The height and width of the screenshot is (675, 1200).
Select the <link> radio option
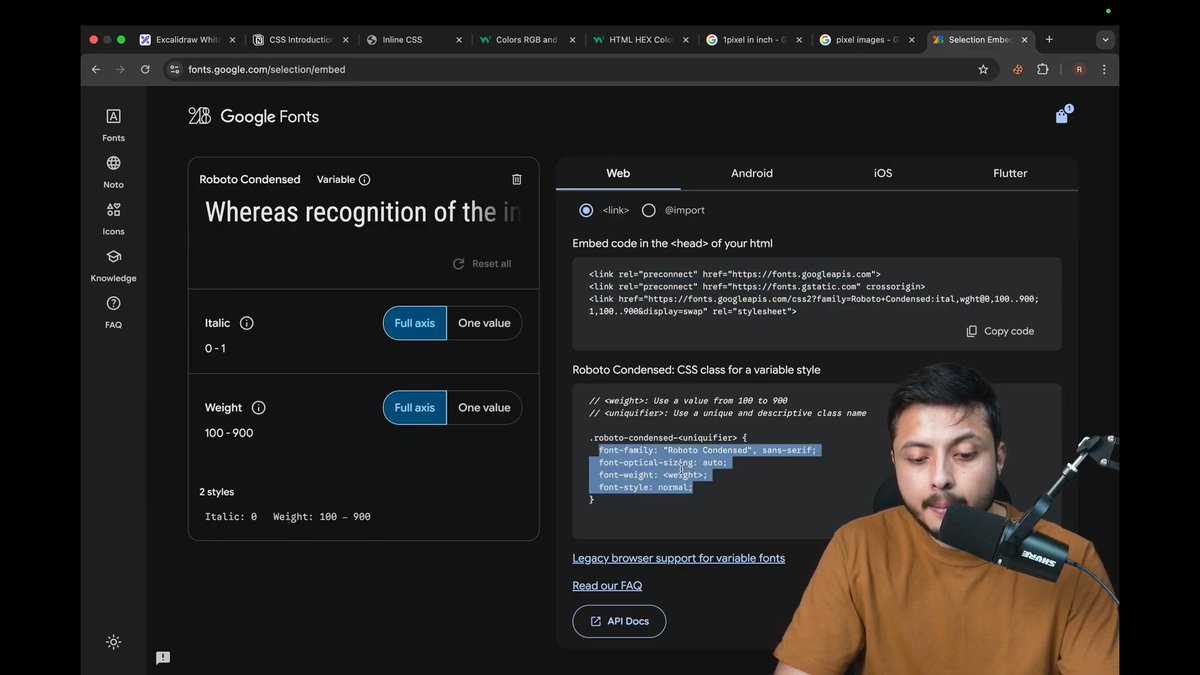pos(586,210)
